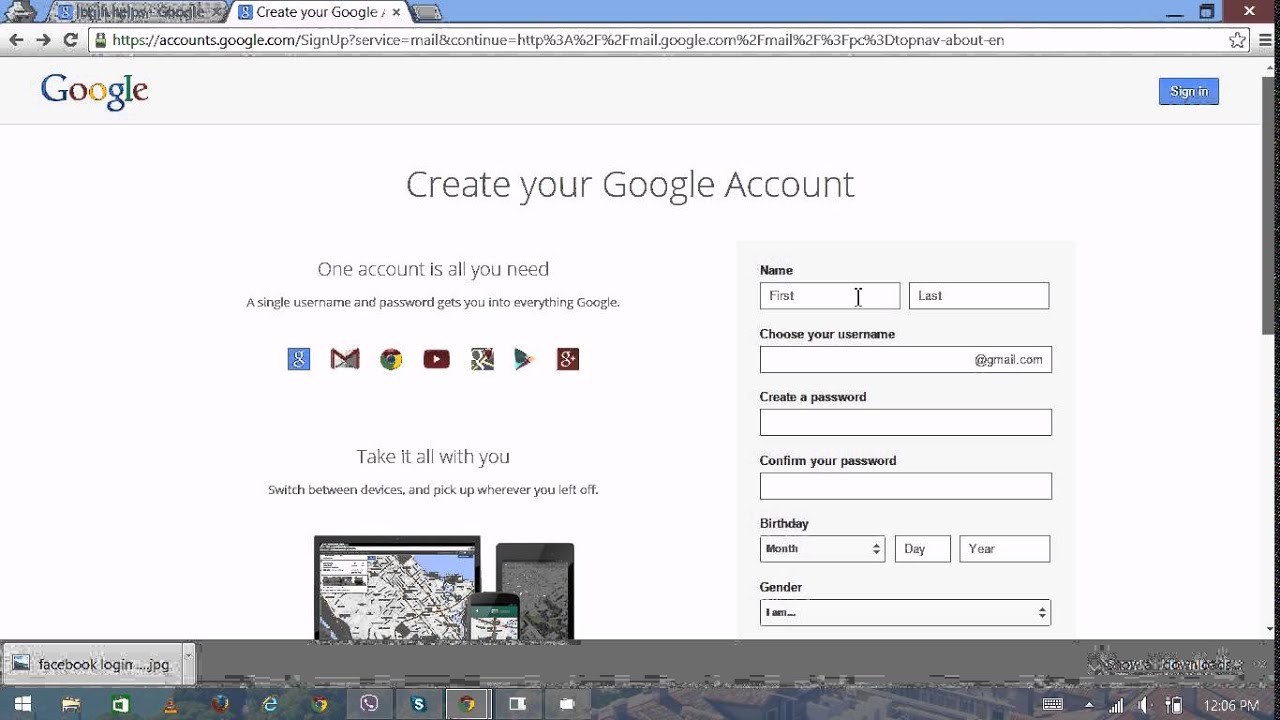Screen dimensions: 1280x720
Task: Click the Google+ product icon
Action: click(x=568, y=359)
